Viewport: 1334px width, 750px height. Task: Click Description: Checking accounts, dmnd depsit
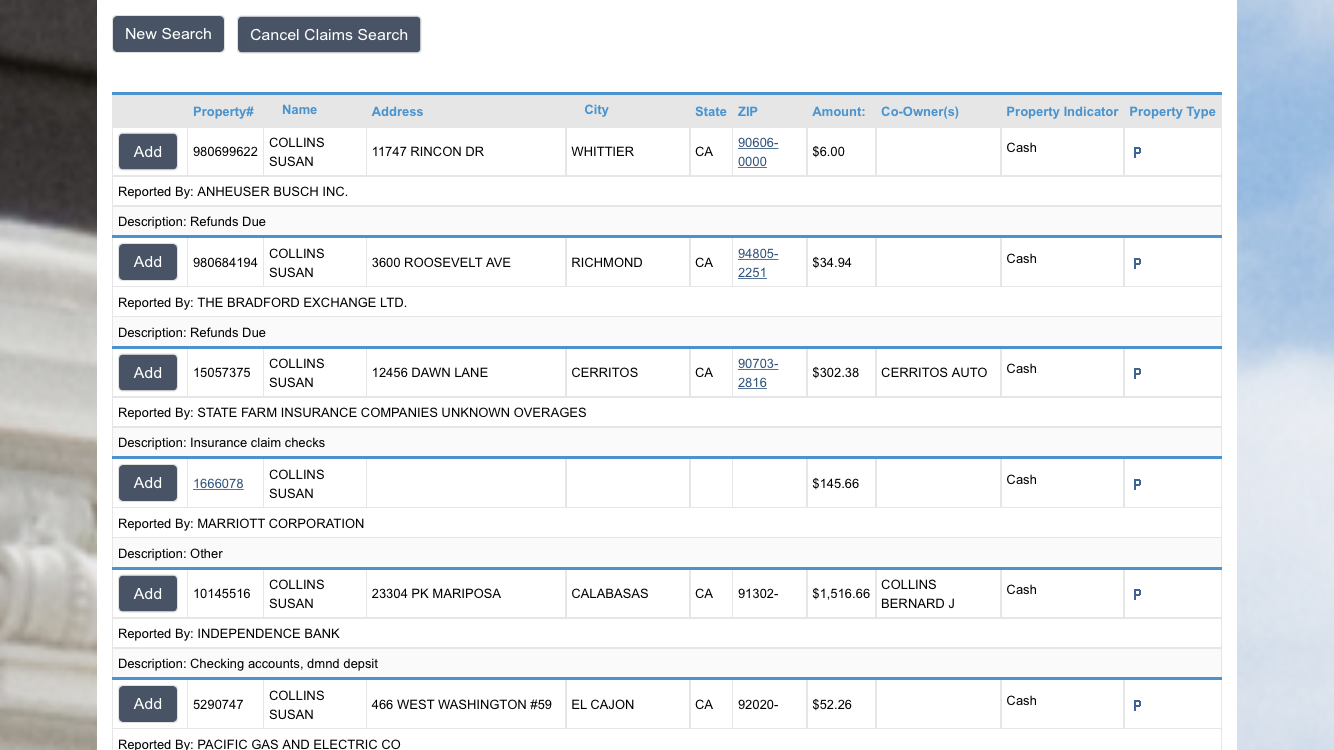667,663
